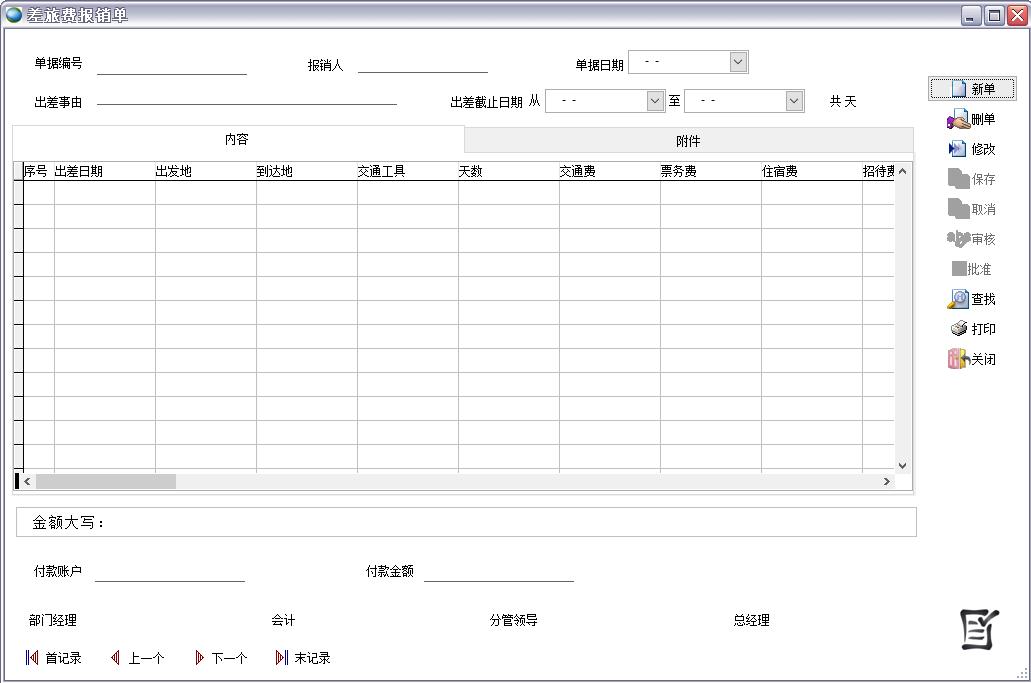Click the 打印 (print) icon
Screen dimensions: 1031x683
959,329
